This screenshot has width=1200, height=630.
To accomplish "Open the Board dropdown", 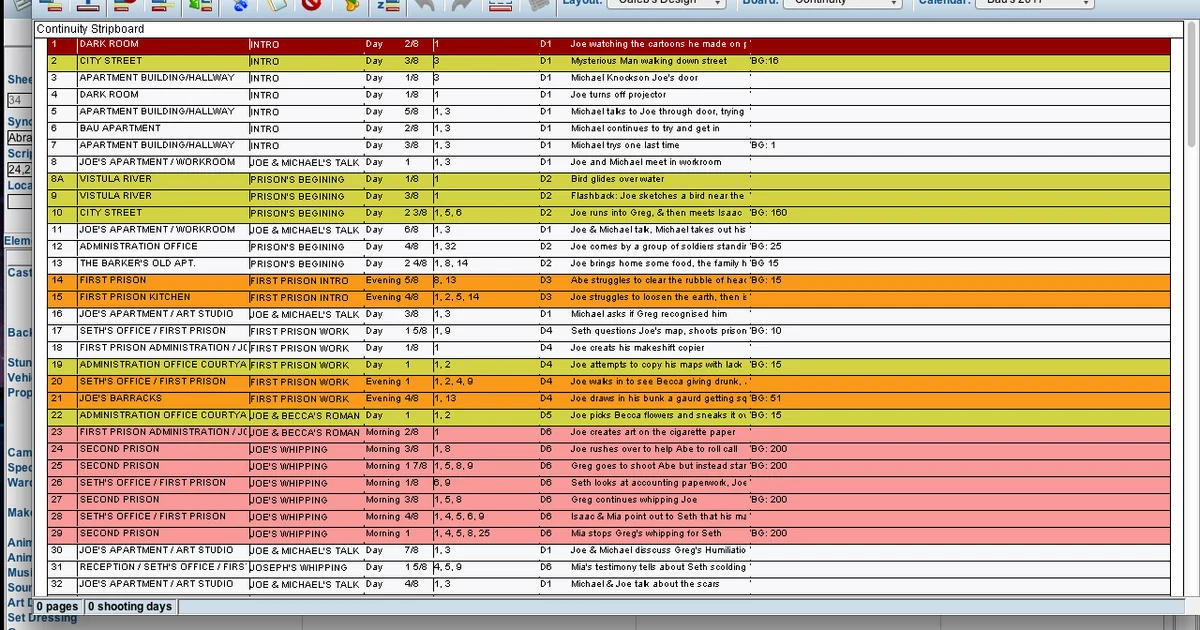I will tap(842, 4).
